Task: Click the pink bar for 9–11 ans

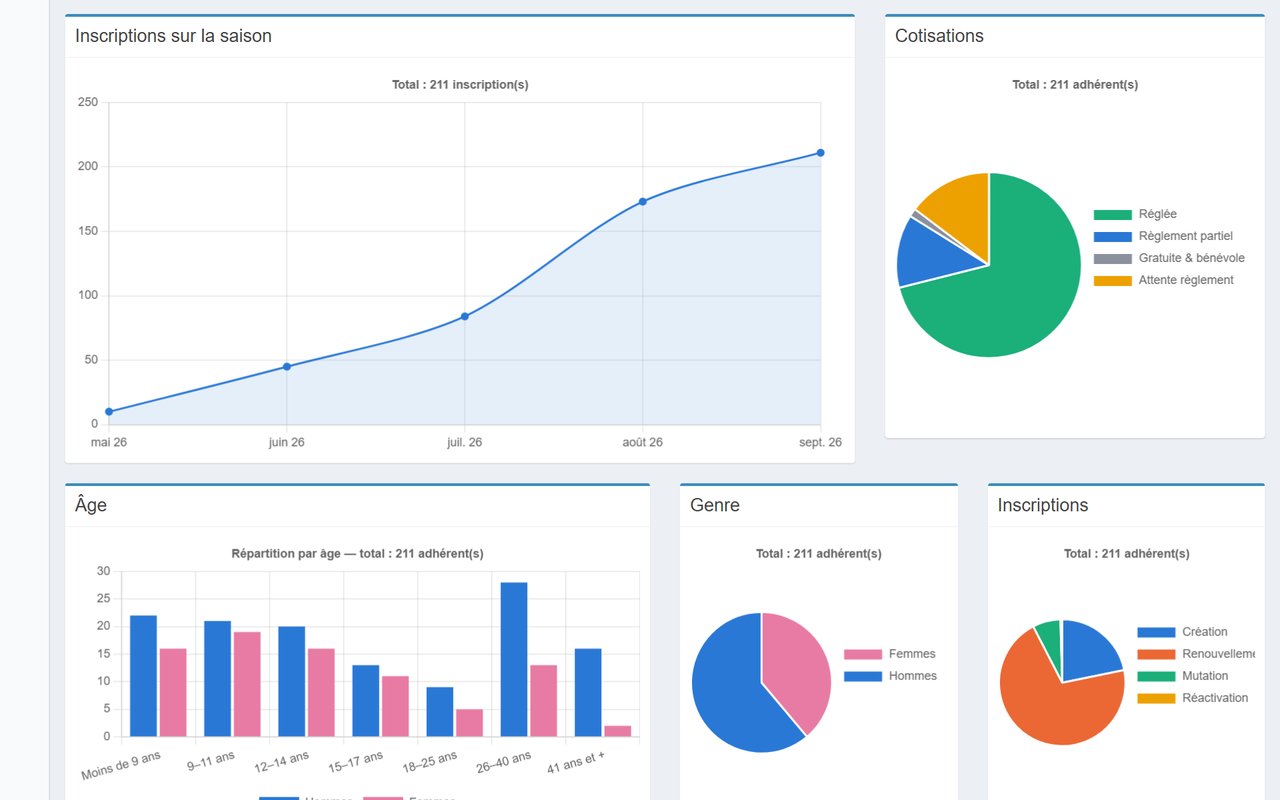Action: click(247, 684)
